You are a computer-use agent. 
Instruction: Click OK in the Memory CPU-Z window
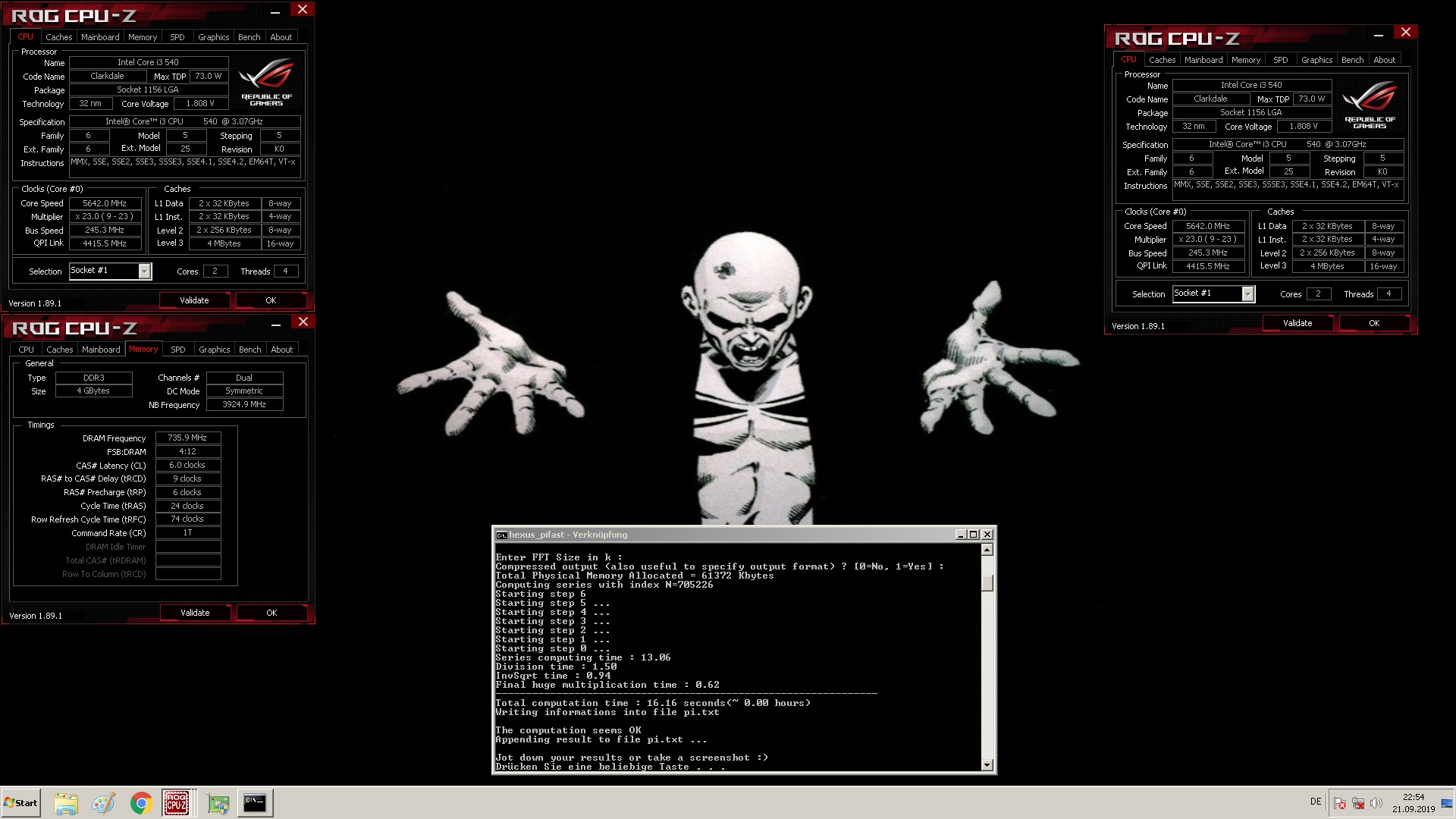[271, 613]
